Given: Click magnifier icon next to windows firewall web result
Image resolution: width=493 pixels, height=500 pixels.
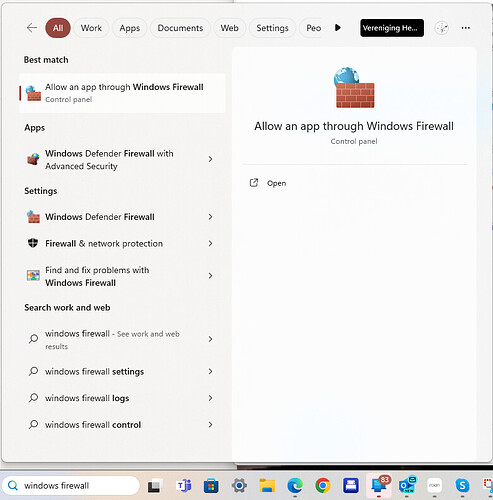Looking at the screenshot, I should pos(33,339).
